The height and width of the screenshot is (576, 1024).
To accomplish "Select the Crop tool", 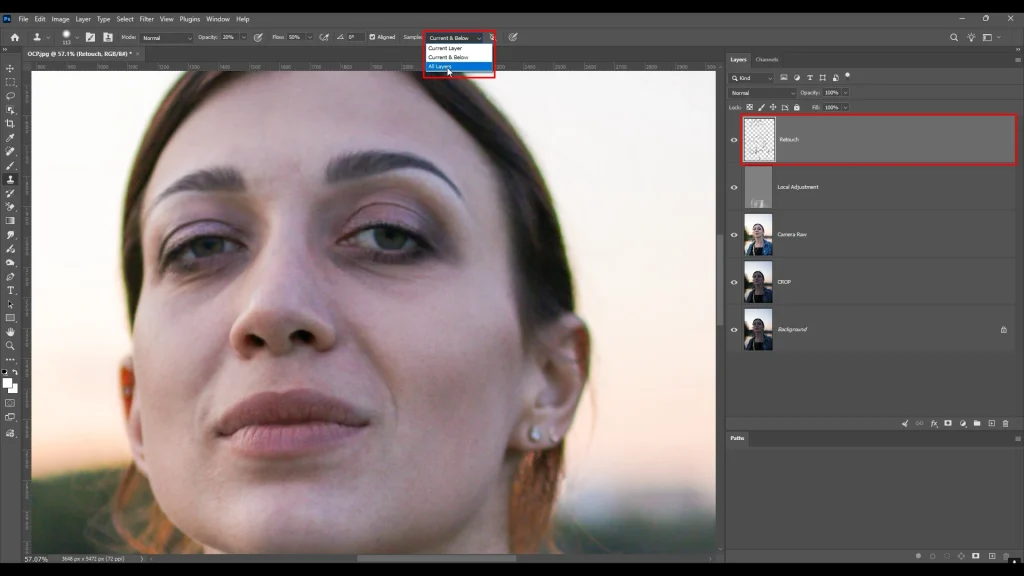I will pos(10,123).
